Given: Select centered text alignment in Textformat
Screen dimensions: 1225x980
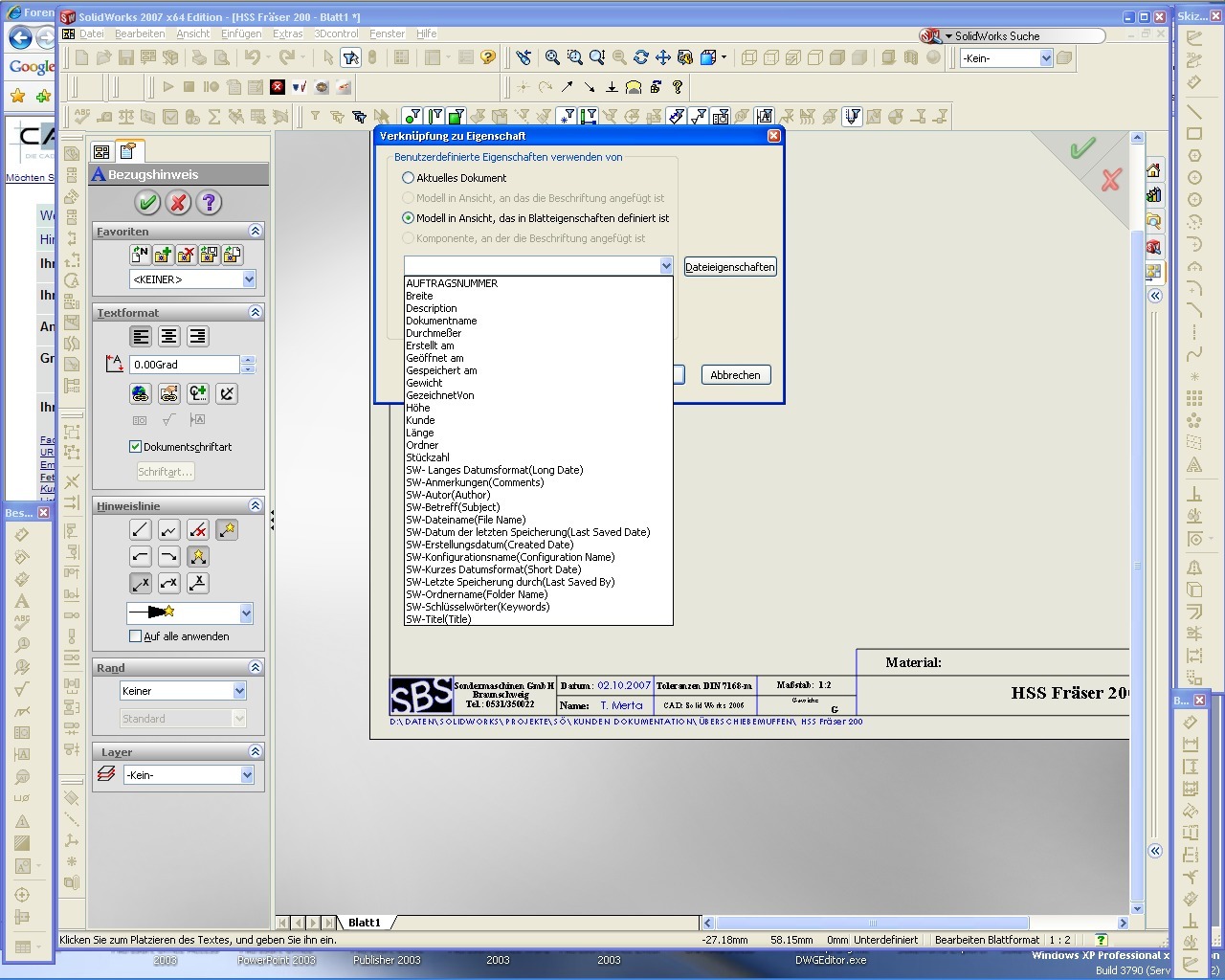Looking at the screenshot, I should coord(169,336).
